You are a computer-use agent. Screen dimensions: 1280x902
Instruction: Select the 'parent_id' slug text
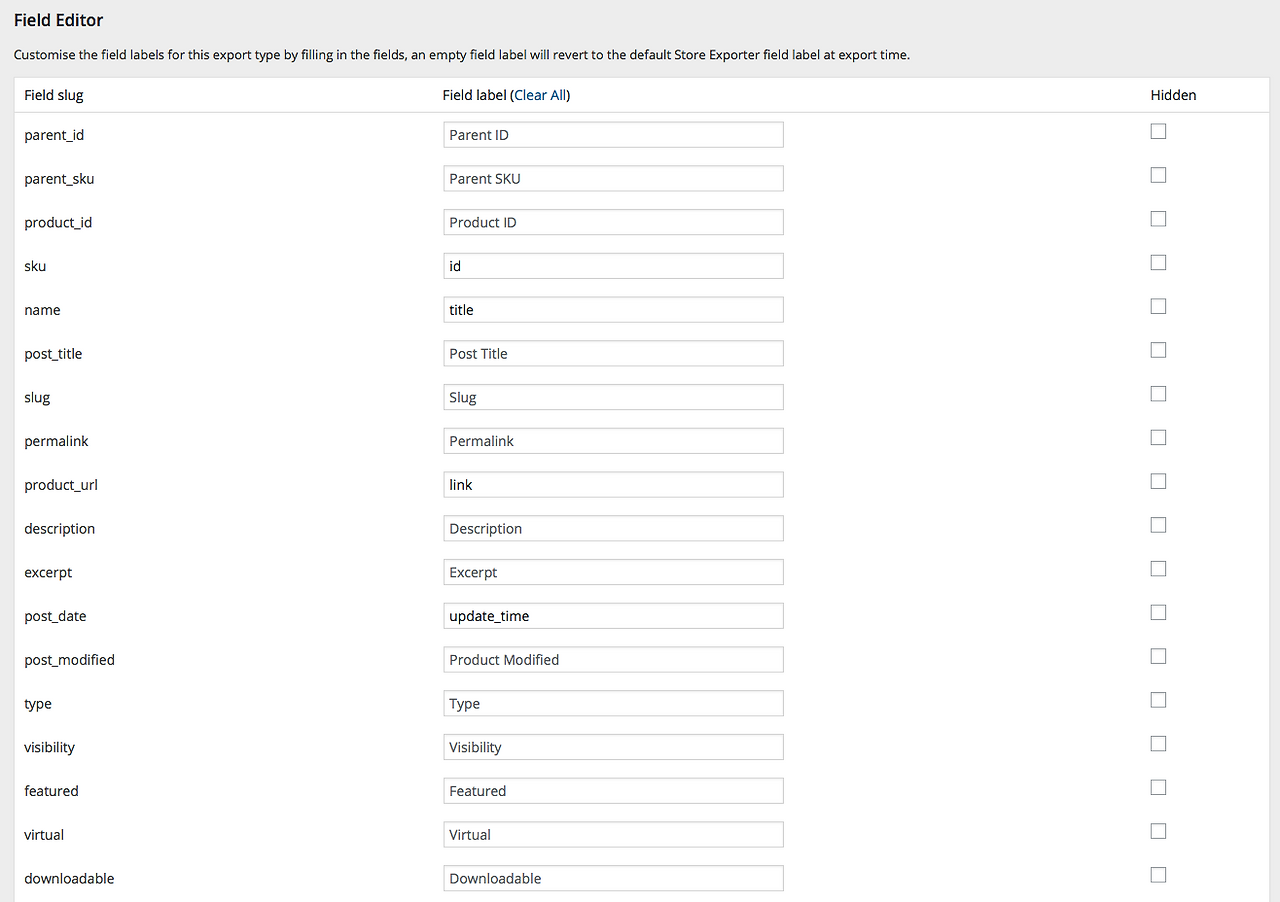point(54,135)
